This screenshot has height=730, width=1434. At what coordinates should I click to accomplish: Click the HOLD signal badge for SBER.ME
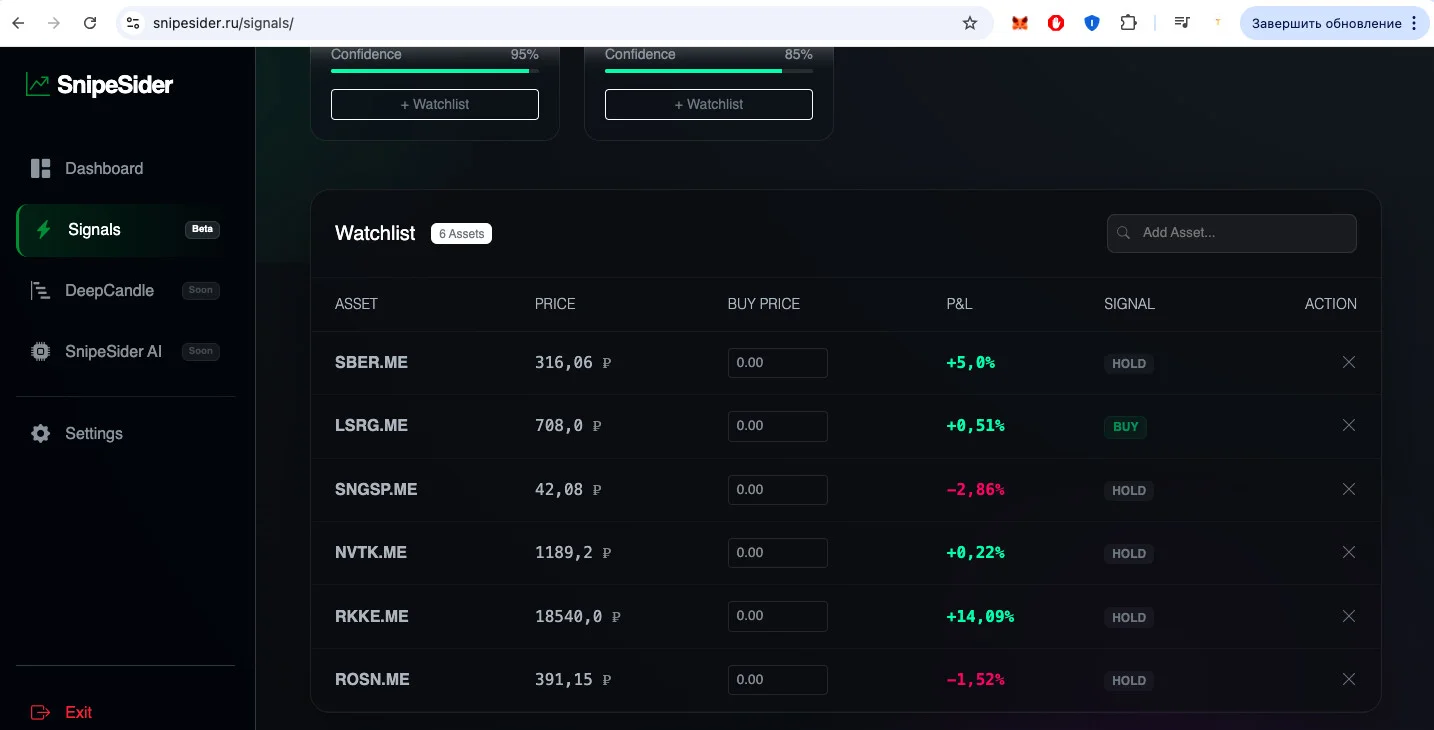click(x=1129, y=364)
